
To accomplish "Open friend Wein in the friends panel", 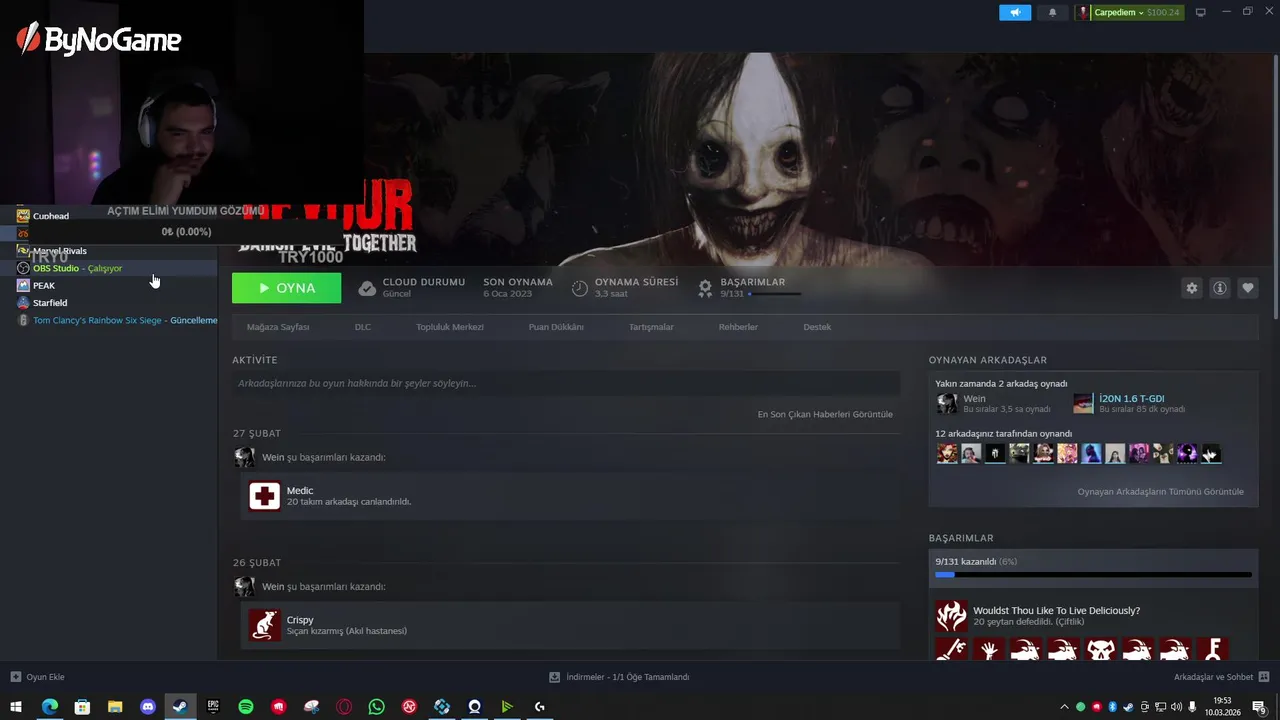I will (x=974, y=398).
